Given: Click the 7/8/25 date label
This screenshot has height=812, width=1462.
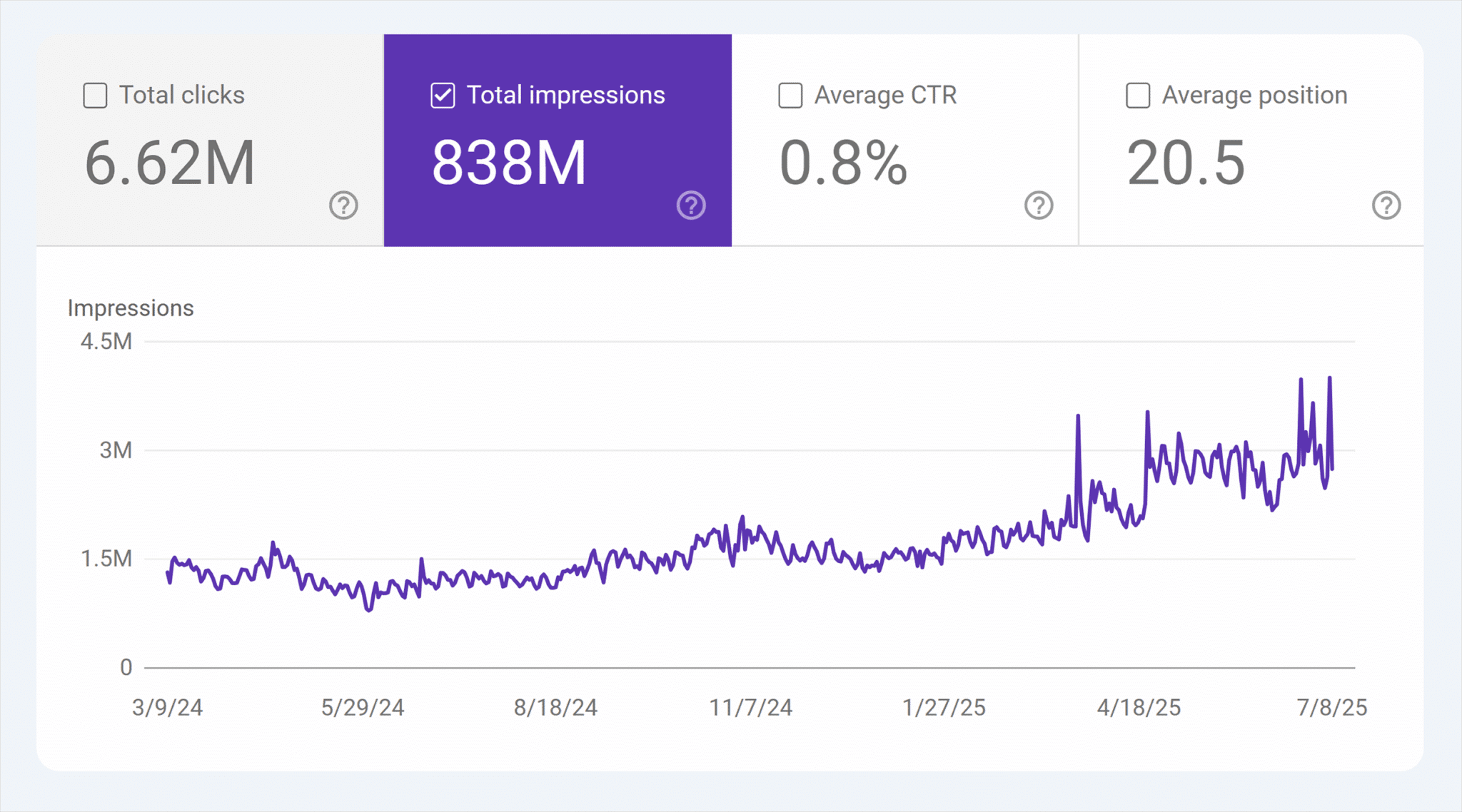Looking at the screenshot, I should [x=1332, y=708].
